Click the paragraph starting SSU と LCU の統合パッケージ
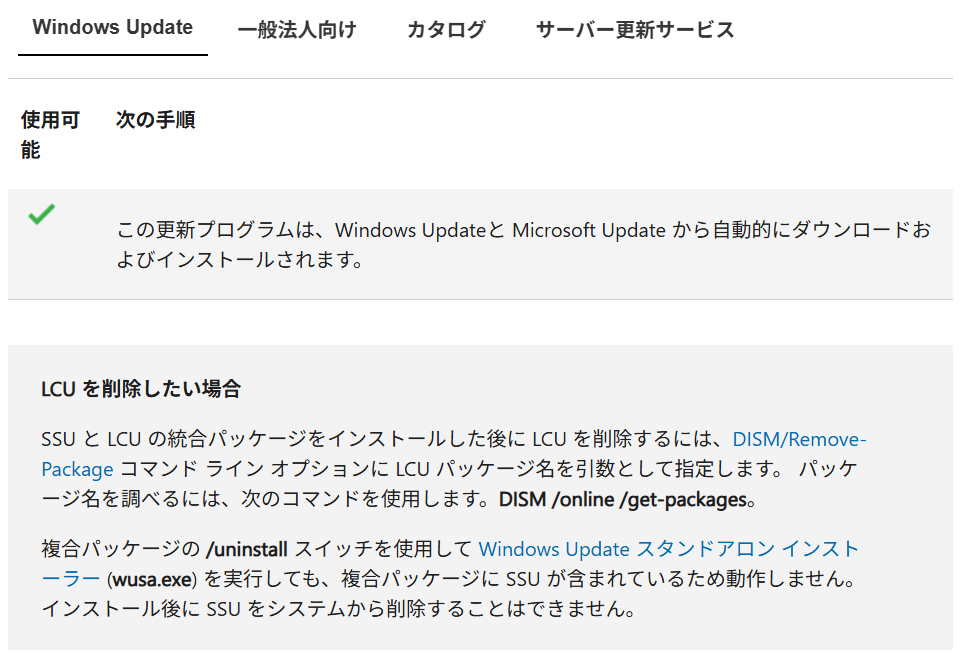Screen dimensions: 963x663 click(454, 470)
